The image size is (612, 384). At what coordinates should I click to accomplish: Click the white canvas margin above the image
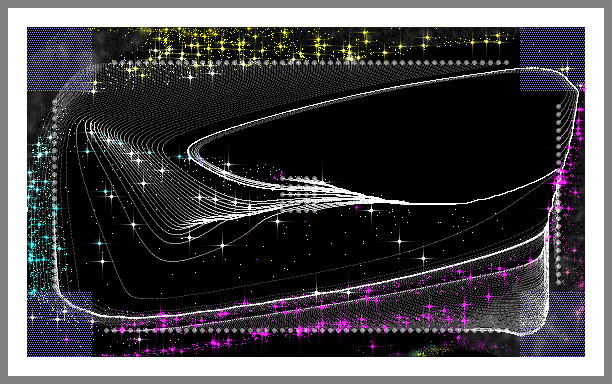306,17
